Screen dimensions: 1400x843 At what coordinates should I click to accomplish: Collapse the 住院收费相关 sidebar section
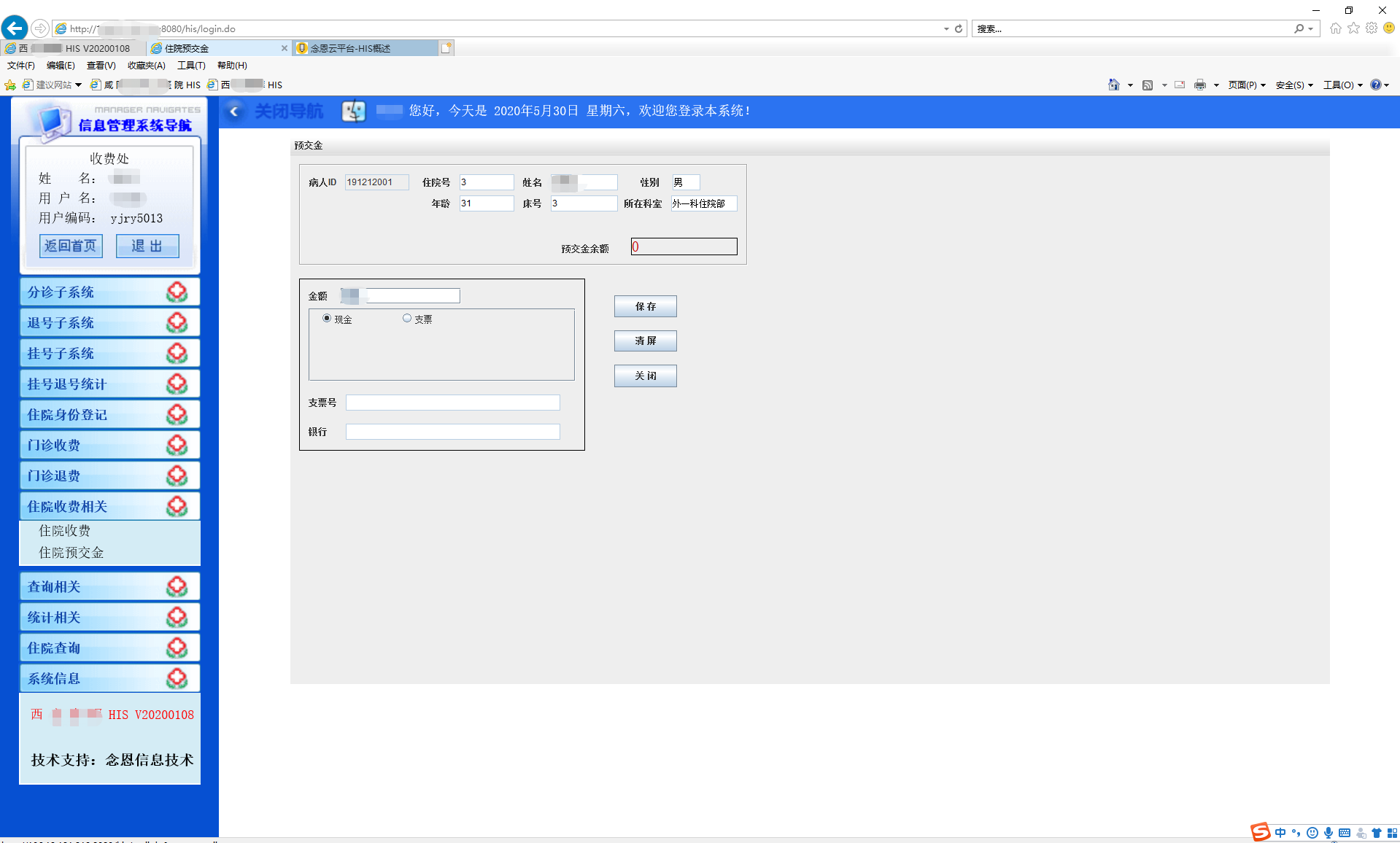pyautogui.click(x=109, y=506)
